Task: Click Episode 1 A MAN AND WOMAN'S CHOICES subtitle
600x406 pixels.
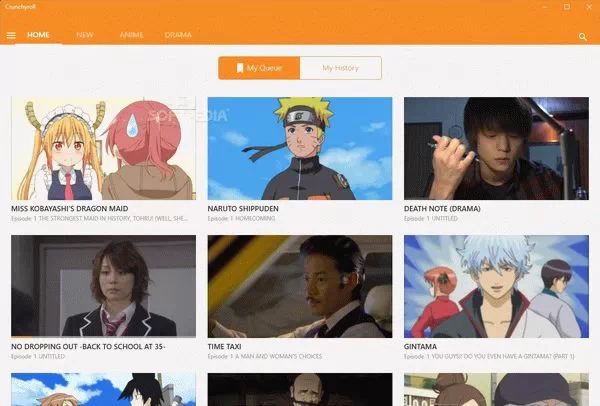Action: point(265,356)
